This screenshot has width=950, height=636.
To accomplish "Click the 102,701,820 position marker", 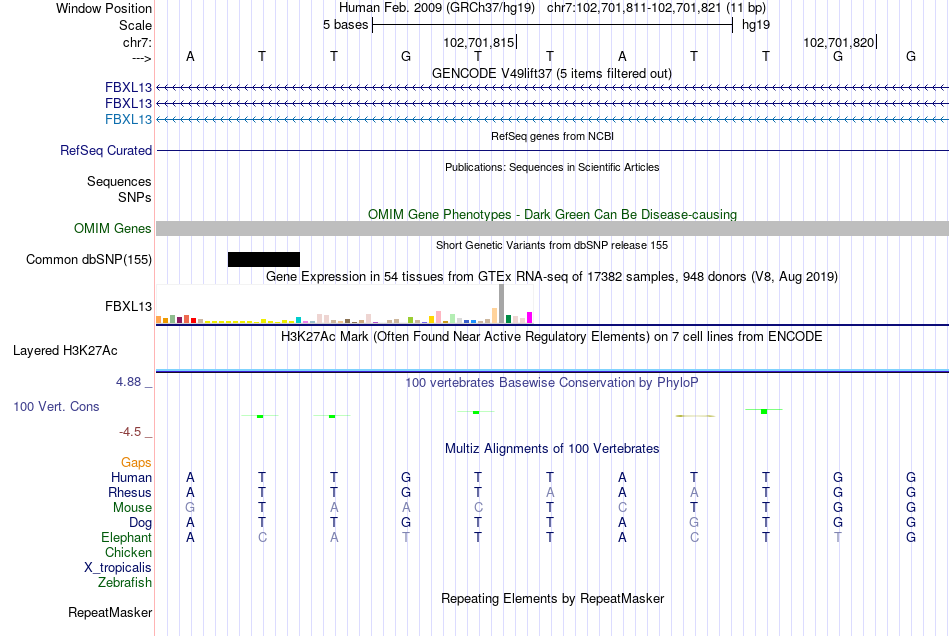I will tap(839, 42).
